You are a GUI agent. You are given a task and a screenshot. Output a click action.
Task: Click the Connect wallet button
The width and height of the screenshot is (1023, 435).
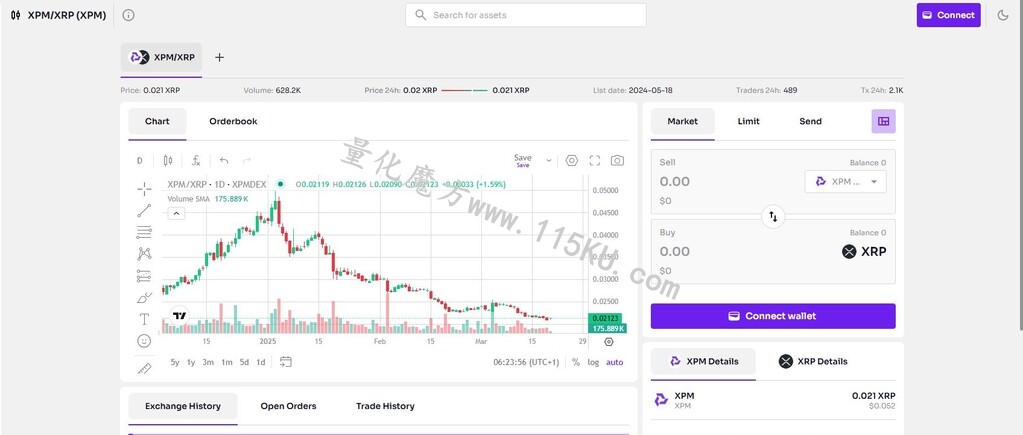tap(773, 316)
